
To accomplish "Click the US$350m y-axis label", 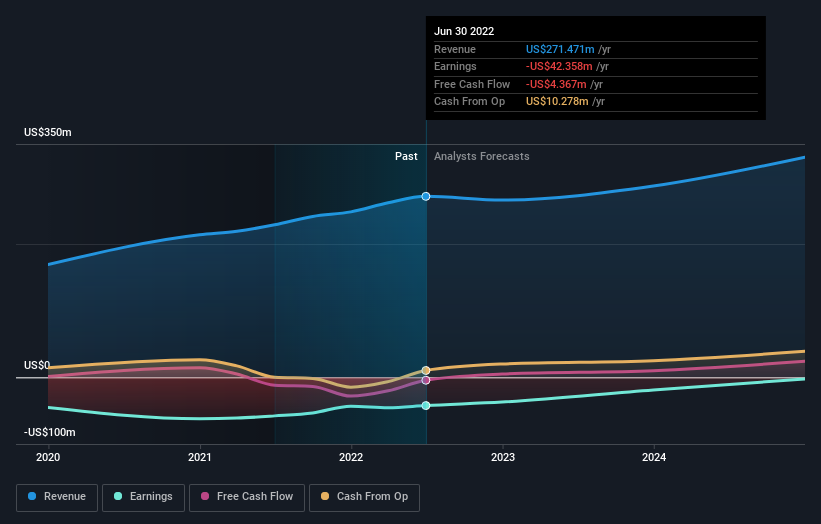I will tap(48, 132).
